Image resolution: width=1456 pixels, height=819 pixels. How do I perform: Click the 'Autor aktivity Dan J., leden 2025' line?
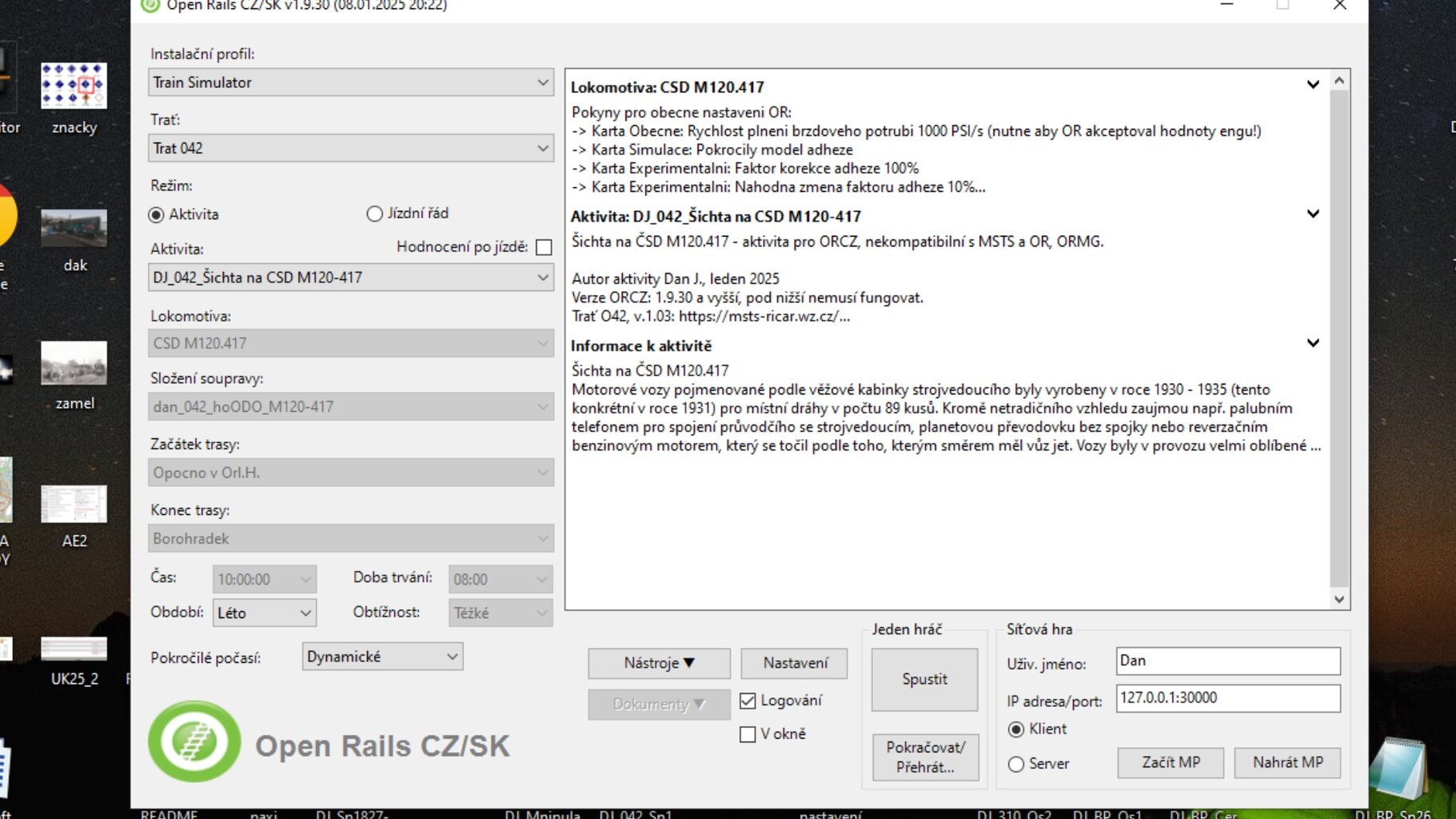(x=676, y=278)
